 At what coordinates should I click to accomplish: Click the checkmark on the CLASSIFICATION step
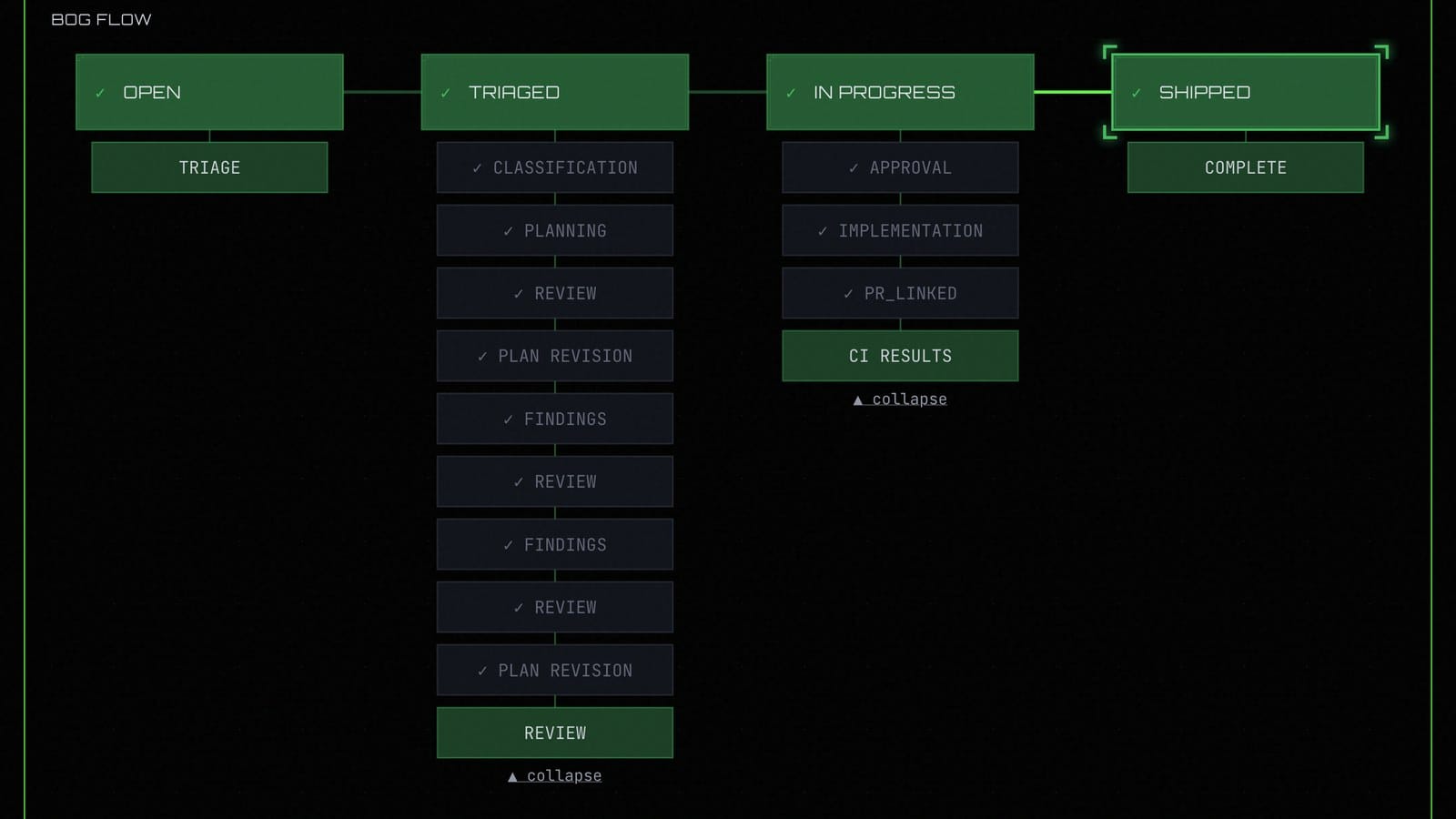(x=477, y=167)
